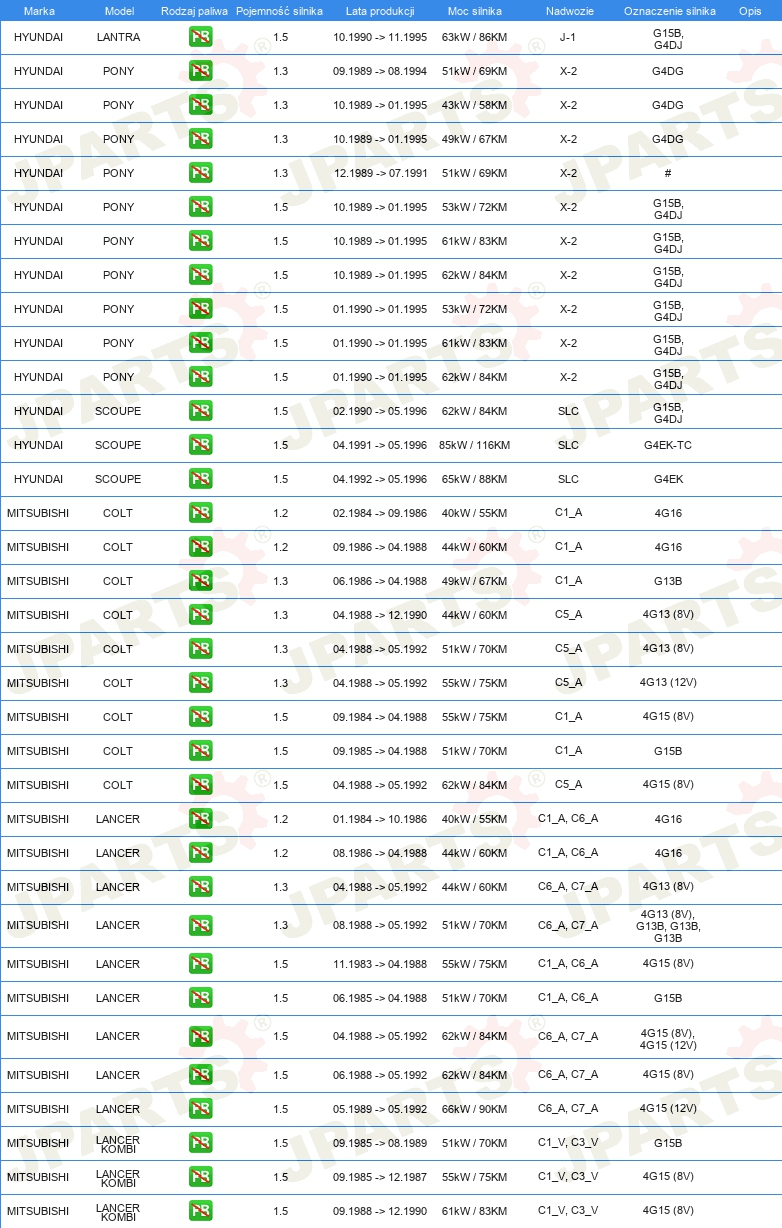This screenshot has width=782, height=1228.
Task: Select the LANTRA model cell
Action: point(118,38)
